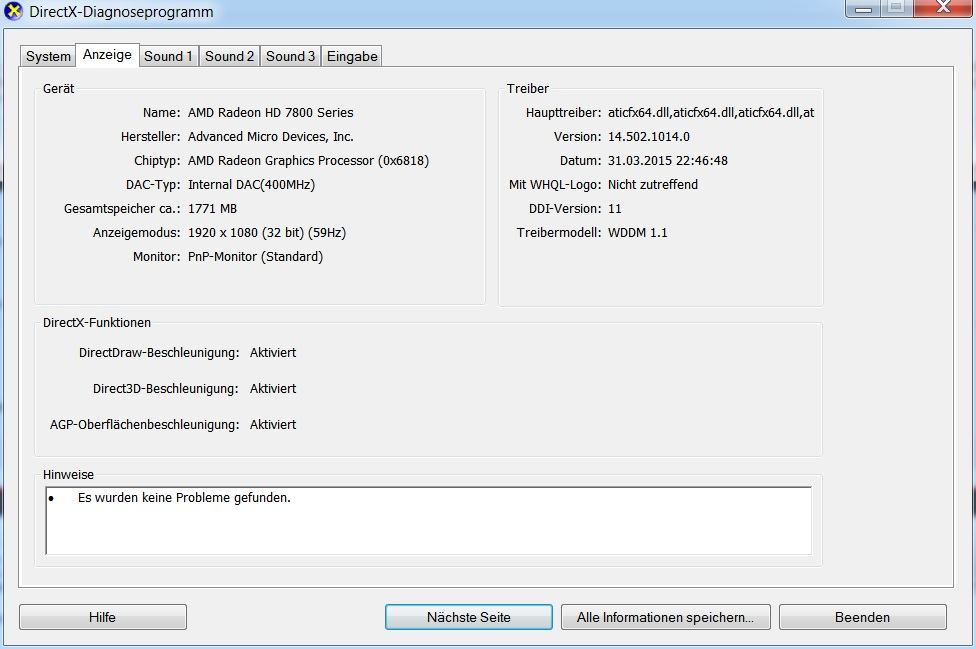Open the Eingabe tab
976x649 pixels.
(352, 56)
